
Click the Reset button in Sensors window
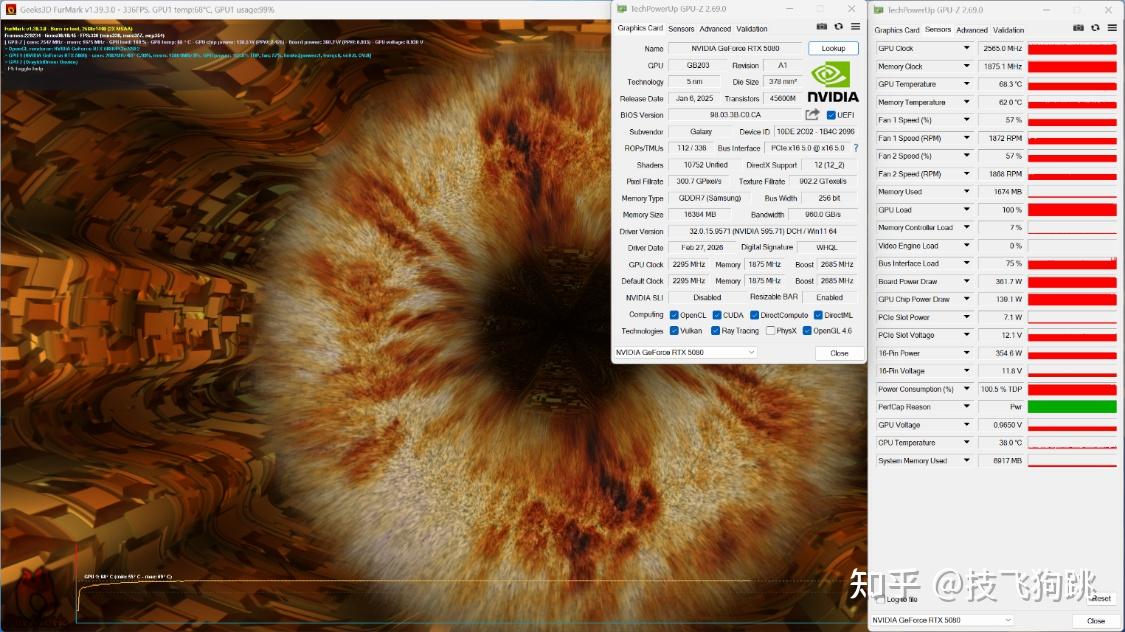1100,598
